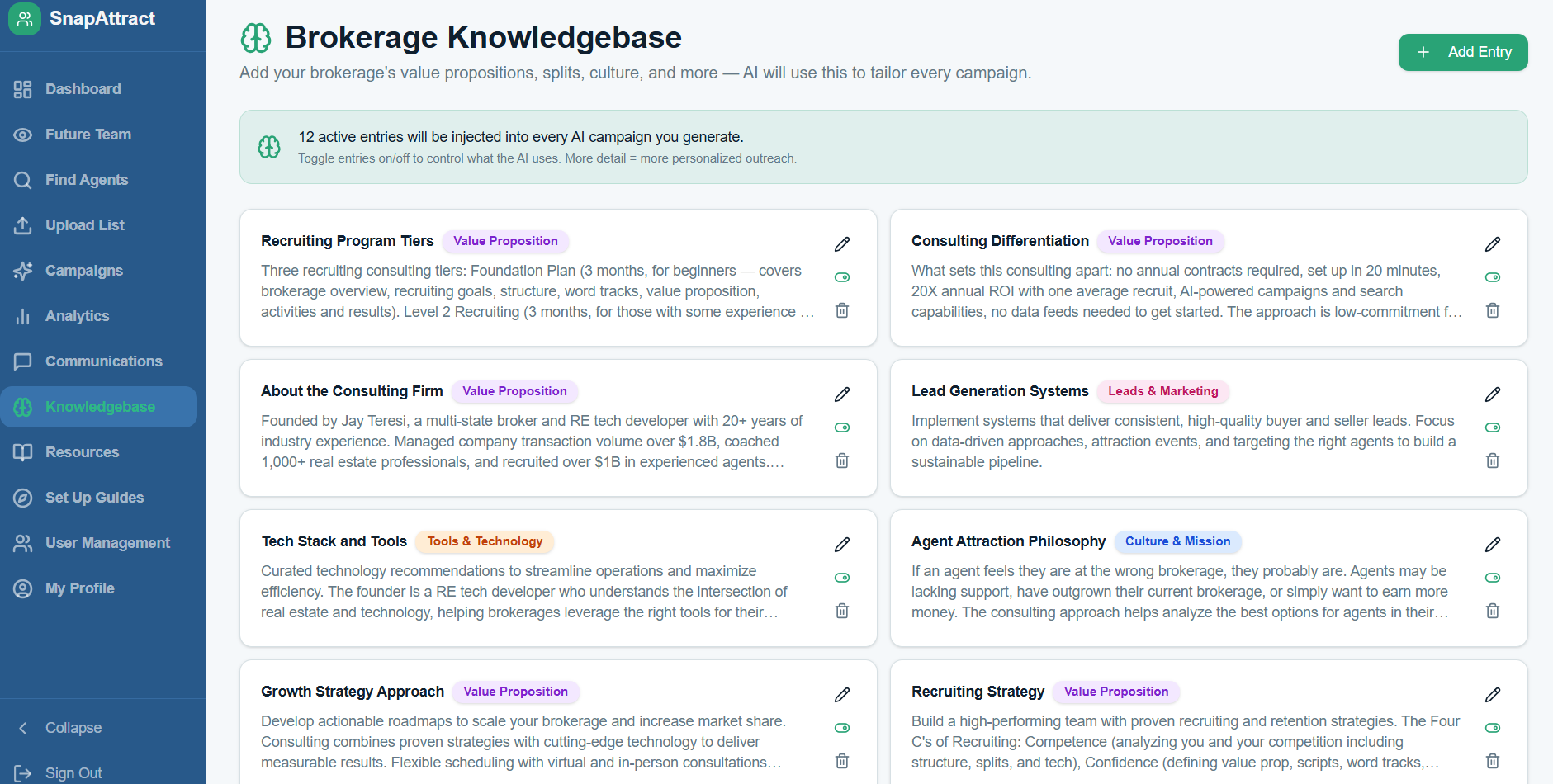Viewport: 1553px width, 784px height.
Task: Disable the About the Consulting Firm entry
Action: [842, 427]
